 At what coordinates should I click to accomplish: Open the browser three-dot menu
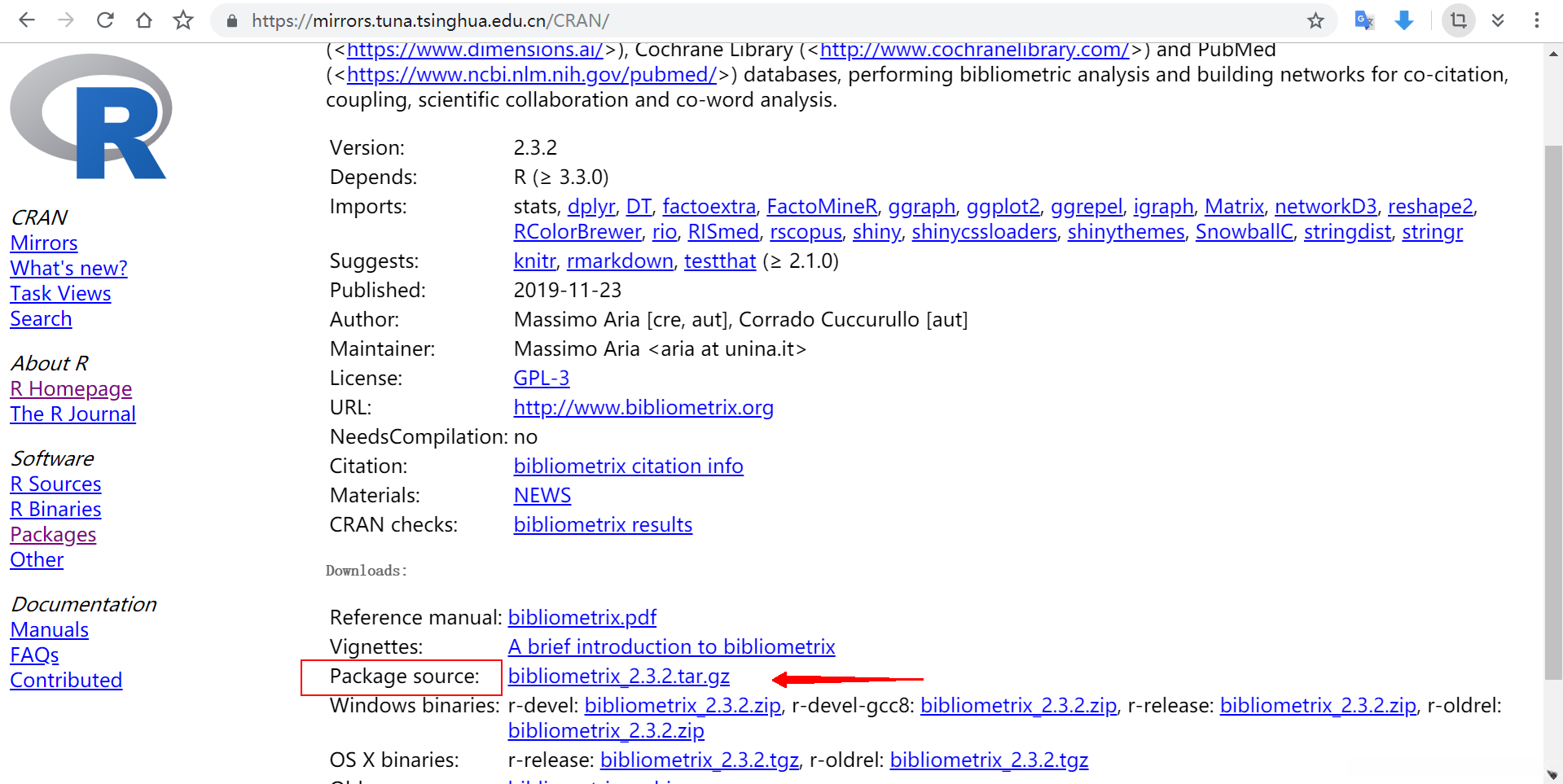click(x=1537, y=20)
